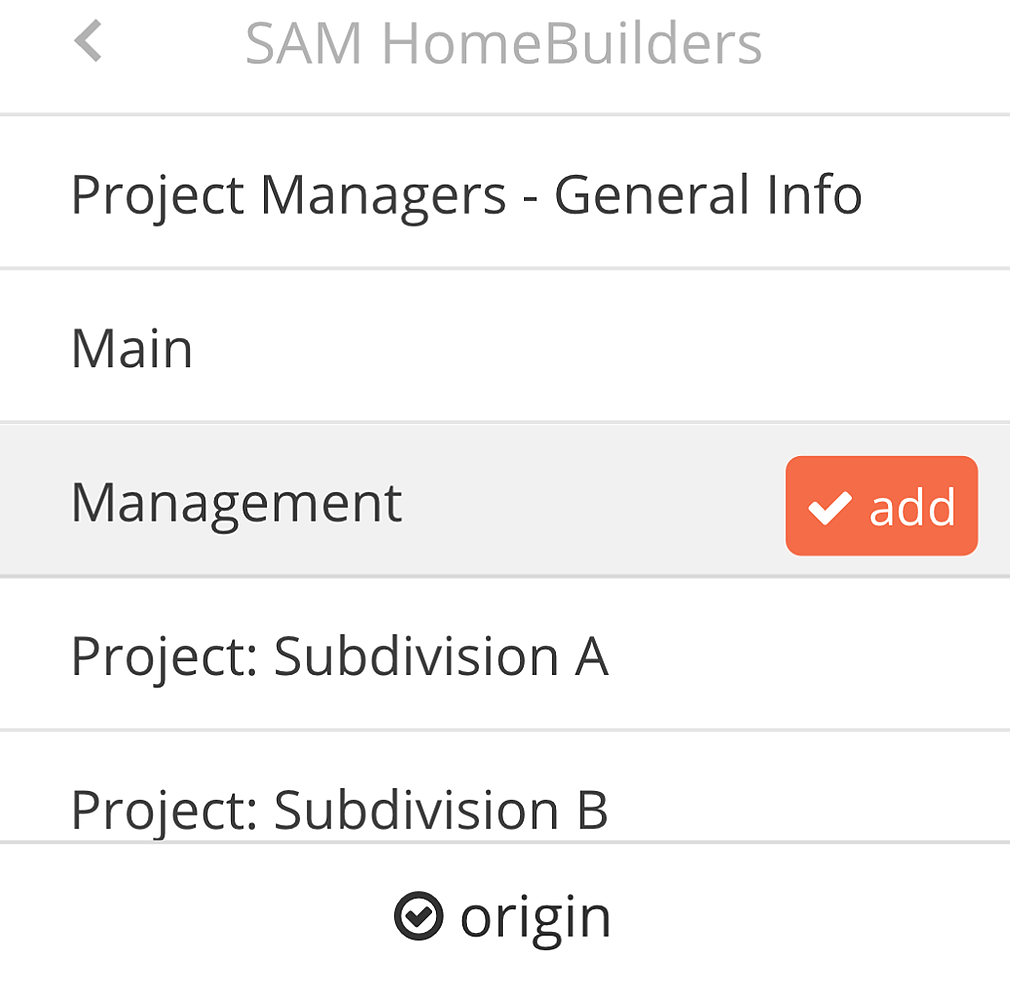This screenshot has height=989, width=1010.
Task: Pick the General Info list row
Action: (x=505, y=193)
